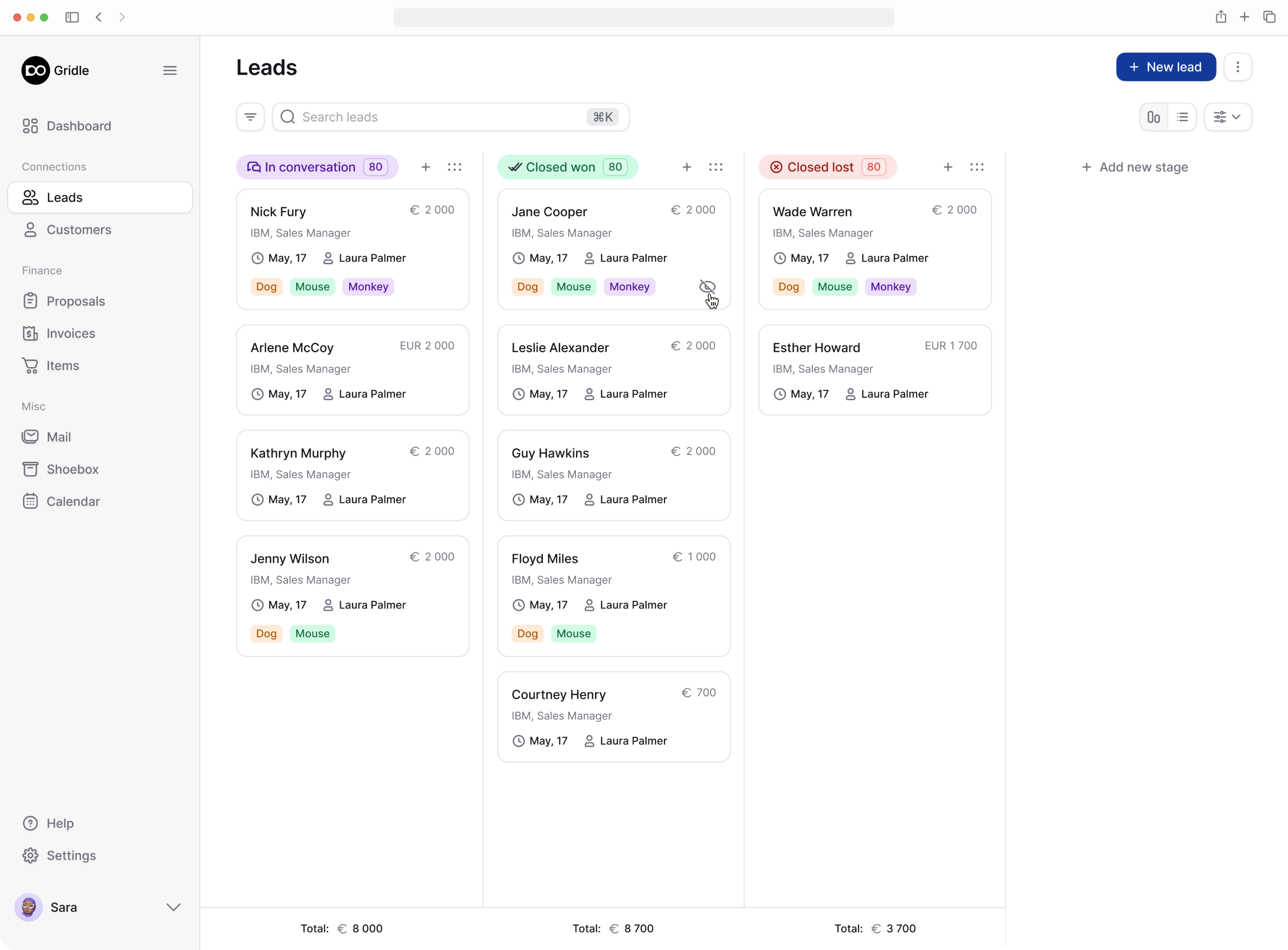This screenshot has height=950, width=1288.
Task: Go to Shoebox in the sidebar
Action: (x=72, y=469)
